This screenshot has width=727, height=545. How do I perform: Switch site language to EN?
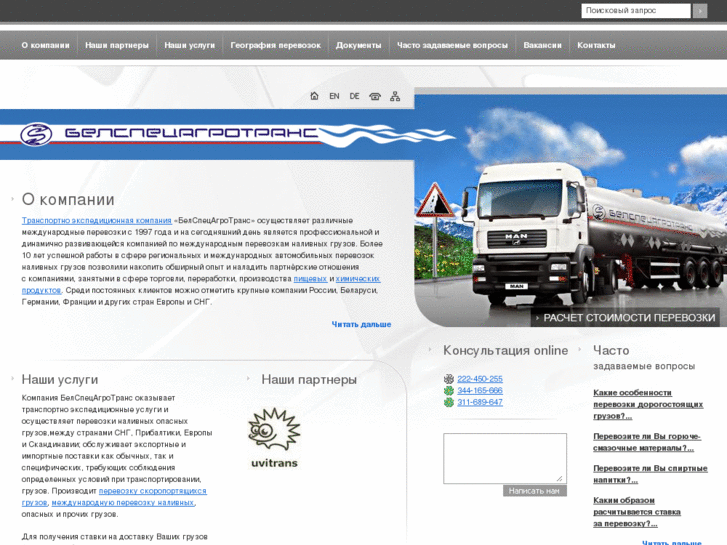pyautogui.click(x=334, y=96)
